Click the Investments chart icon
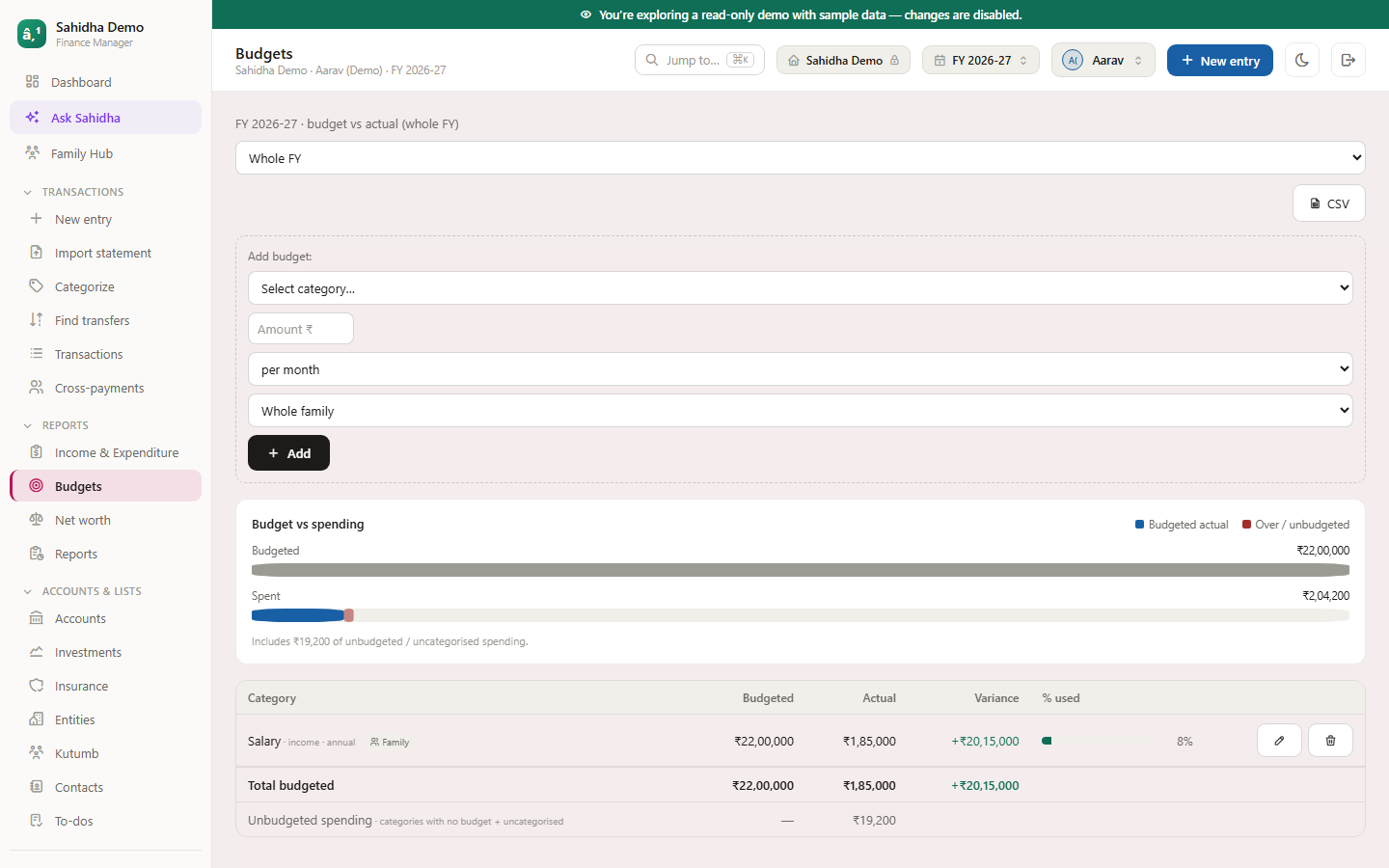Image resolution: width=1389 pixels, height=868 pixels. (37, 652)
